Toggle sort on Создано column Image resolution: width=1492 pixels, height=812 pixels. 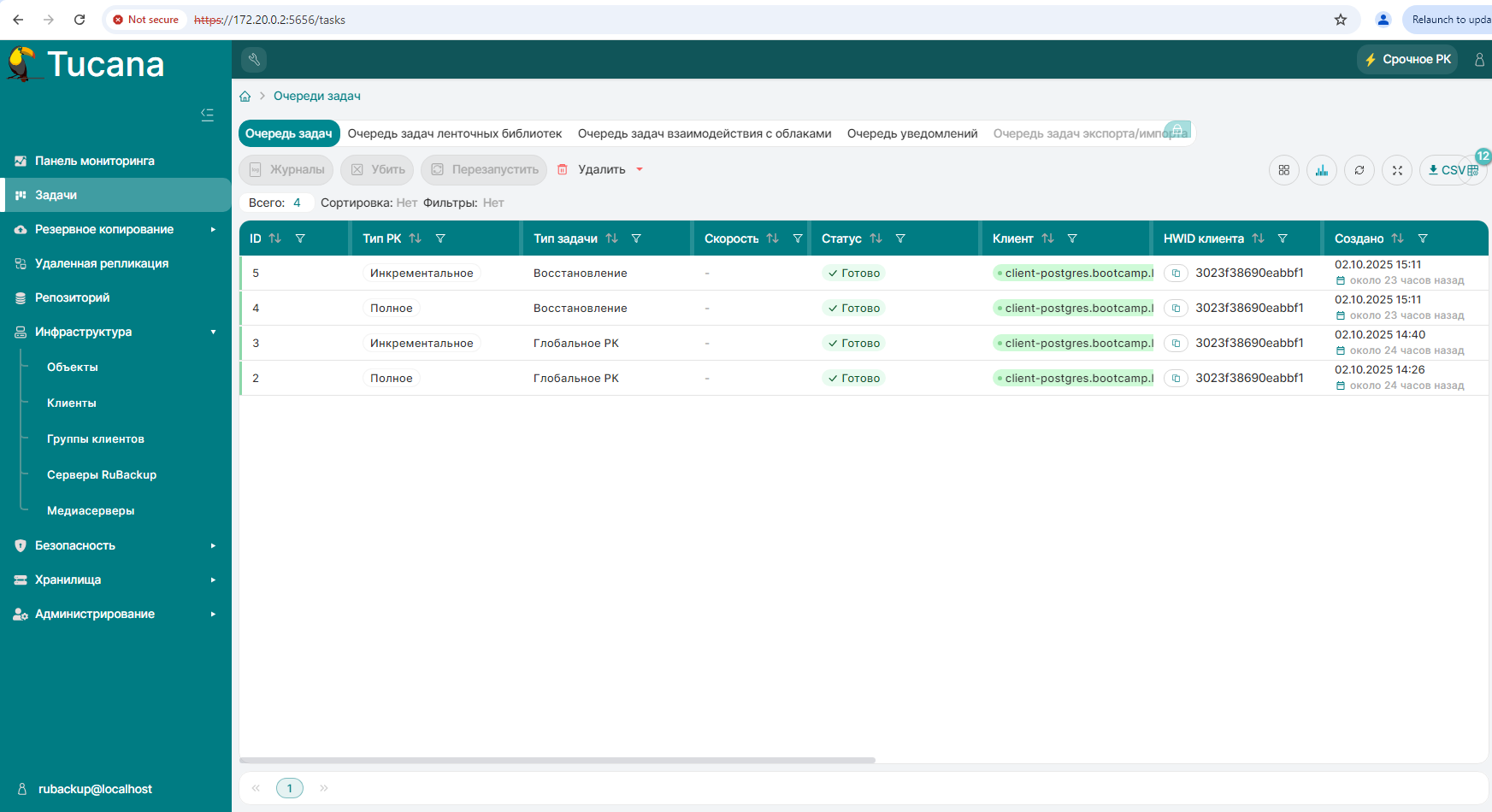(x=1397, y=238)
